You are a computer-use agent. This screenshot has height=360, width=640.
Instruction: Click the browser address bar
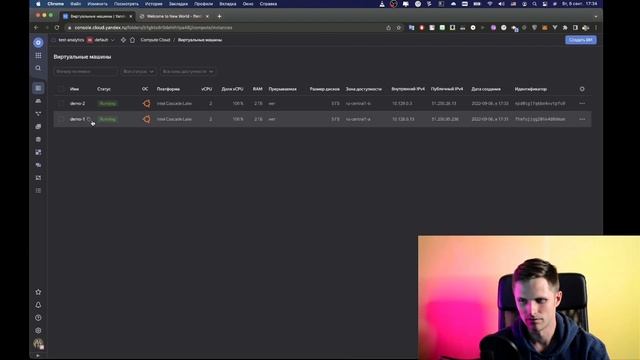[224, 28]
